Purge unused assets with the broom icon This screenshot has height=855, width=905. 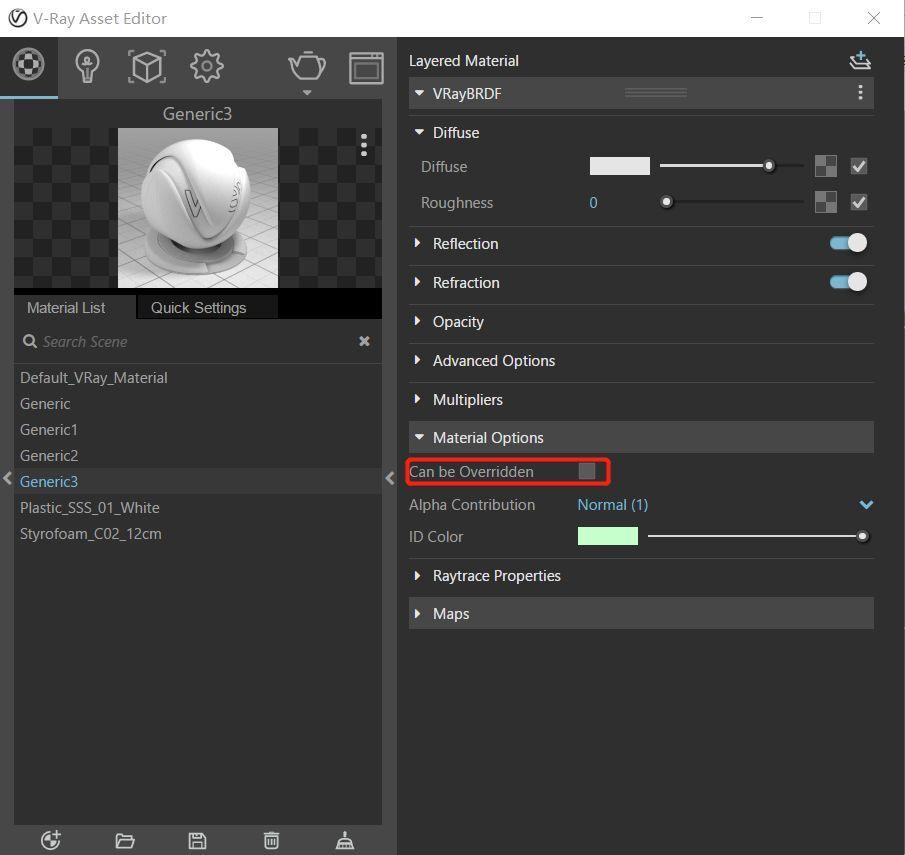(345, 840)
